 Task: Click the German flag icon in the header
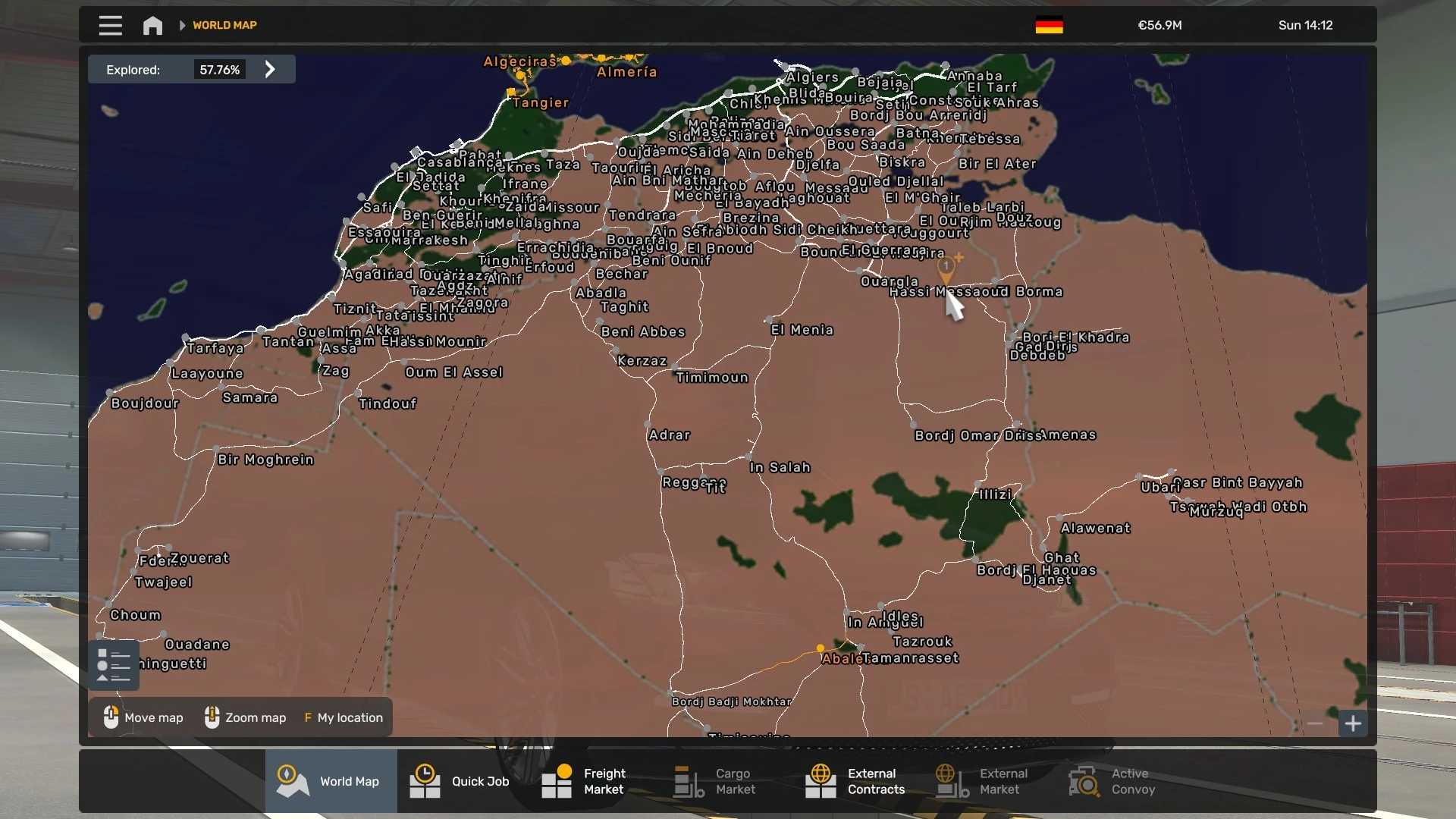point(1050,25)
